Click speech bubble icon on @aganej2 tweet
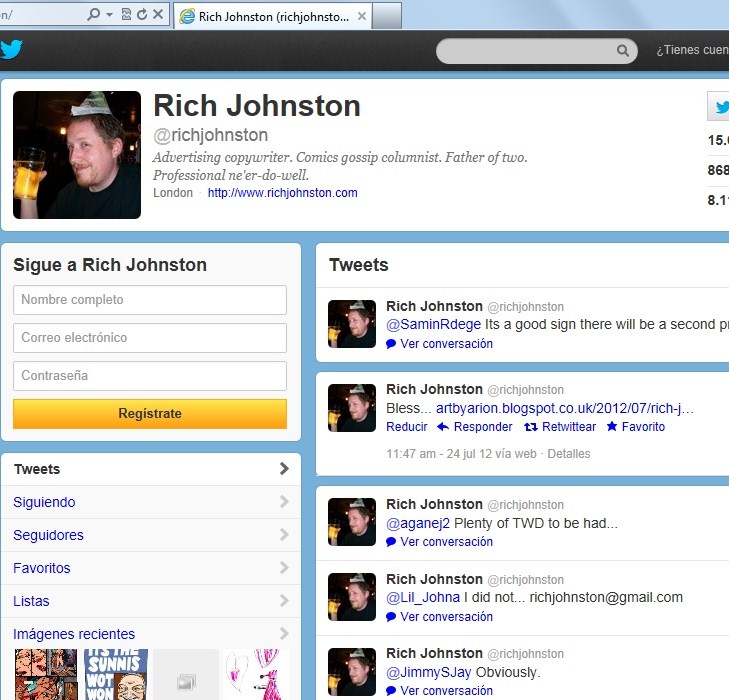 pos(391,542)
